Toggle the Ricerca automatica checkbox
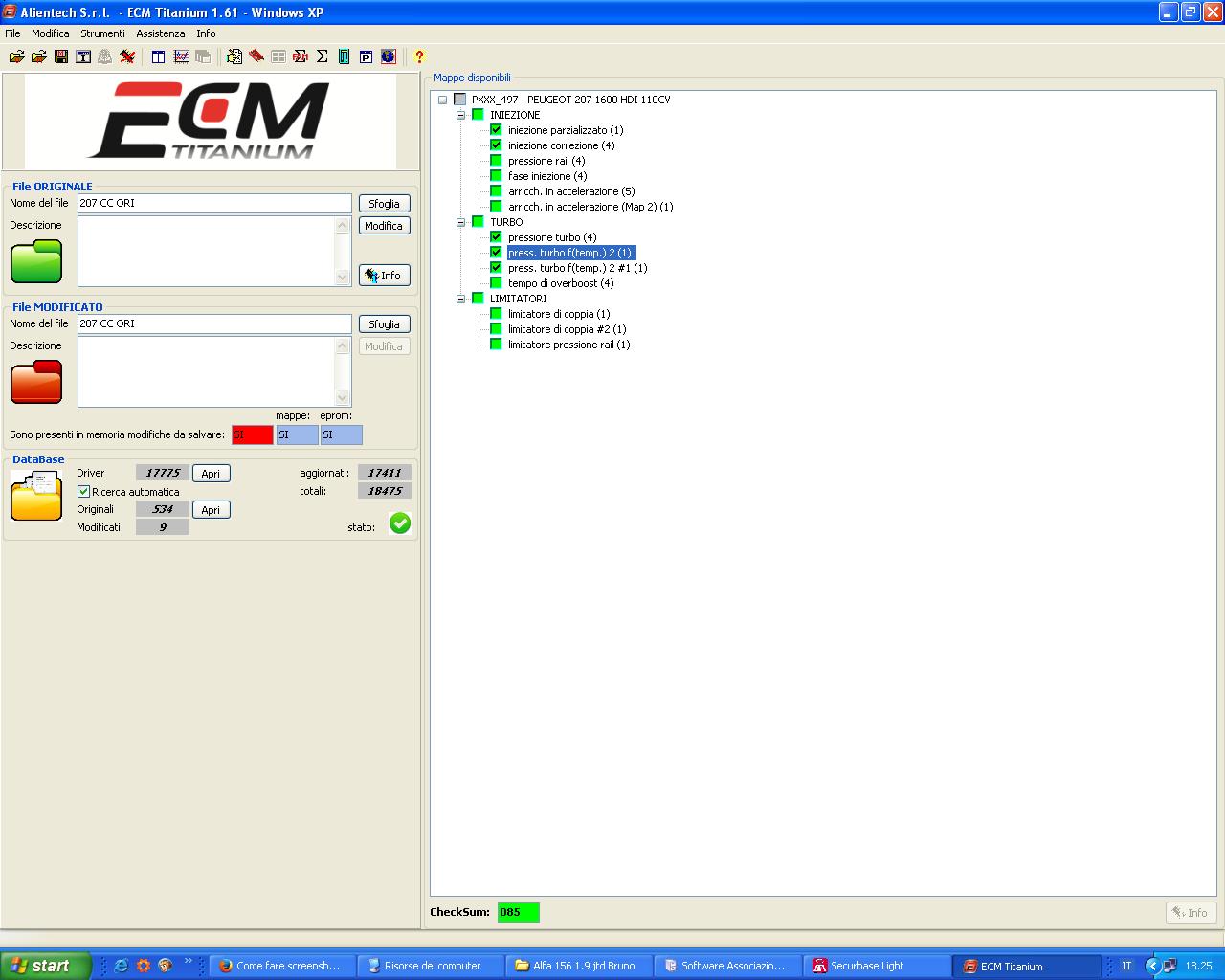The image size is (1225, 980). tap(83, 492)
